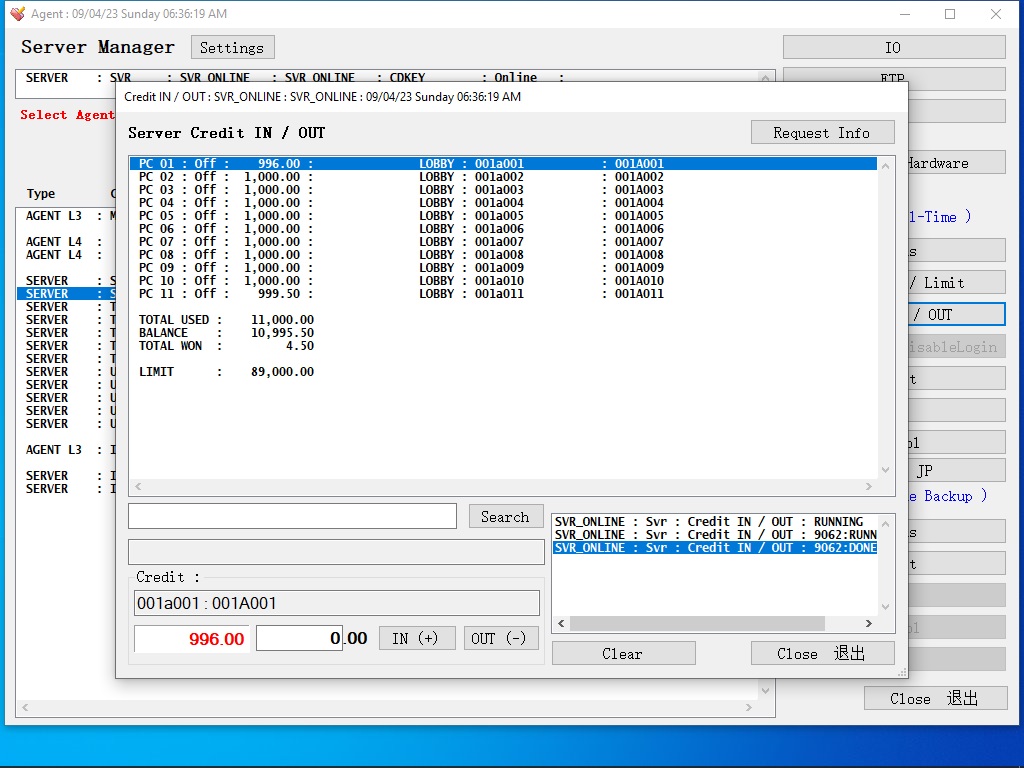This screenshot has height=768, width=1024.
Task: Click the Clear log button
Action: click(x=623, y=654)
